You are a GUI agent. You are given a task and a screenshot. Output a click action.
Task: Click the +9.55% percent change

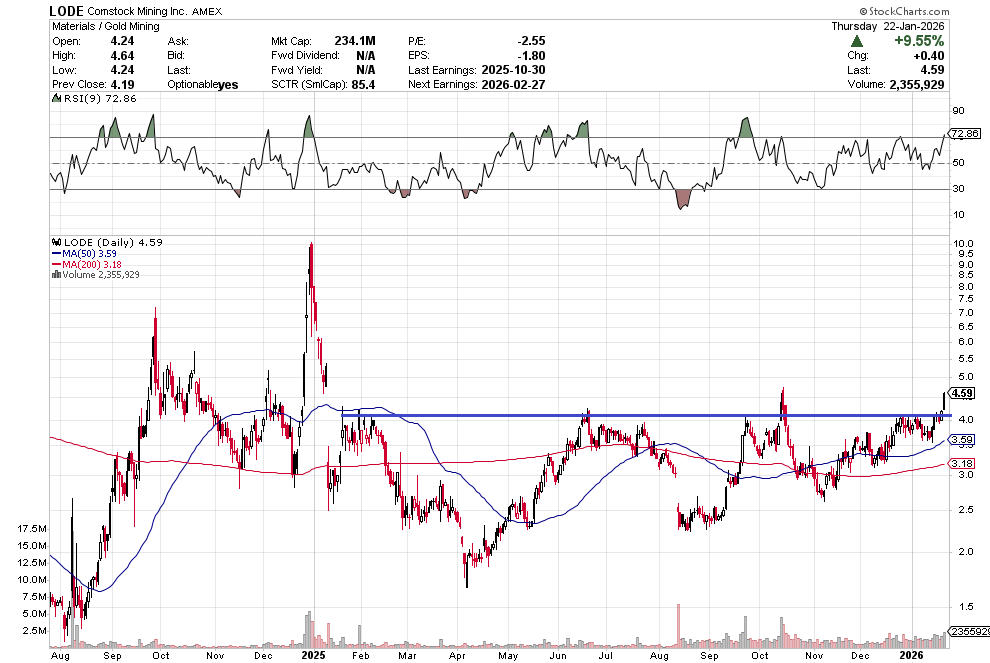click(919, 41)
